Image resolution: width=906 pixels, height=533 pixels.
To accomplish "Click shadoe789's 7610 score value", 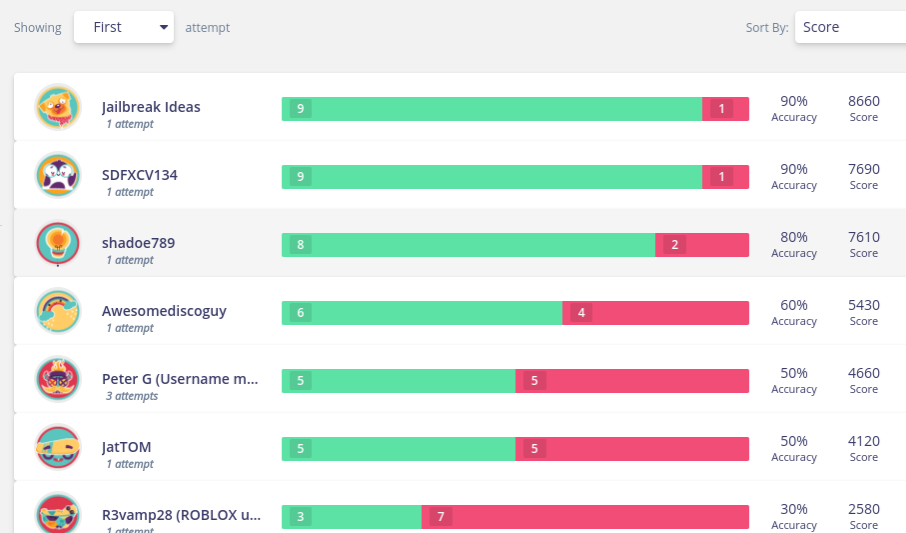I will click(x=863, y=237).
